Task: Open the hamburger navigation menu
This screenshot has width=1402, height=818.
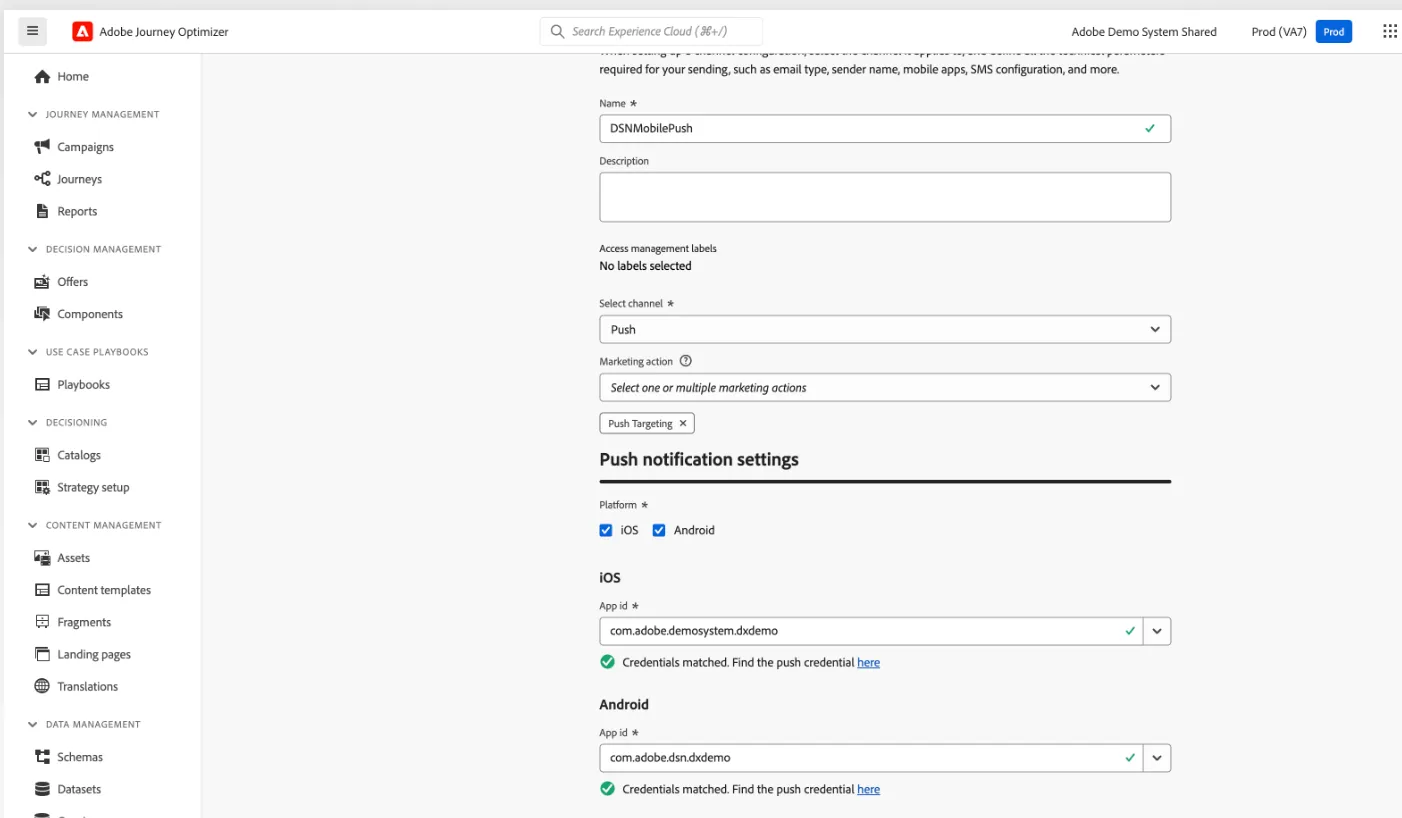Action: click(x=32, y=31)
